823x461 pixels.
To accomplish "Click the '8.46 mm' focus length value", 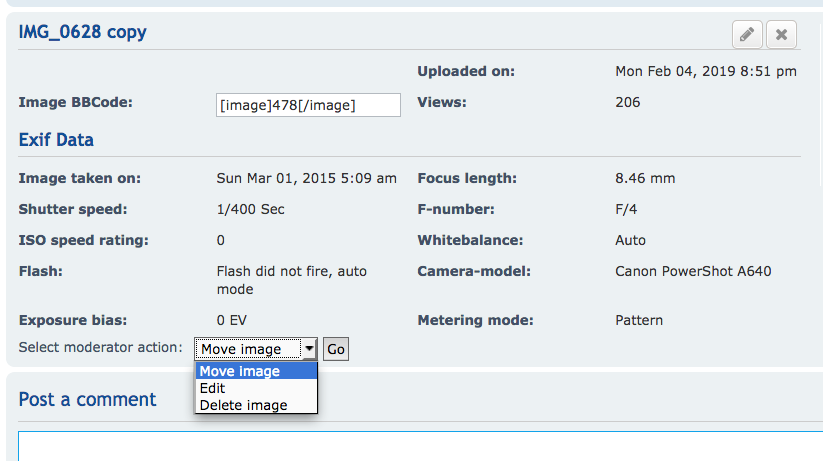I will pyautogui.click(x=645, y=178).
